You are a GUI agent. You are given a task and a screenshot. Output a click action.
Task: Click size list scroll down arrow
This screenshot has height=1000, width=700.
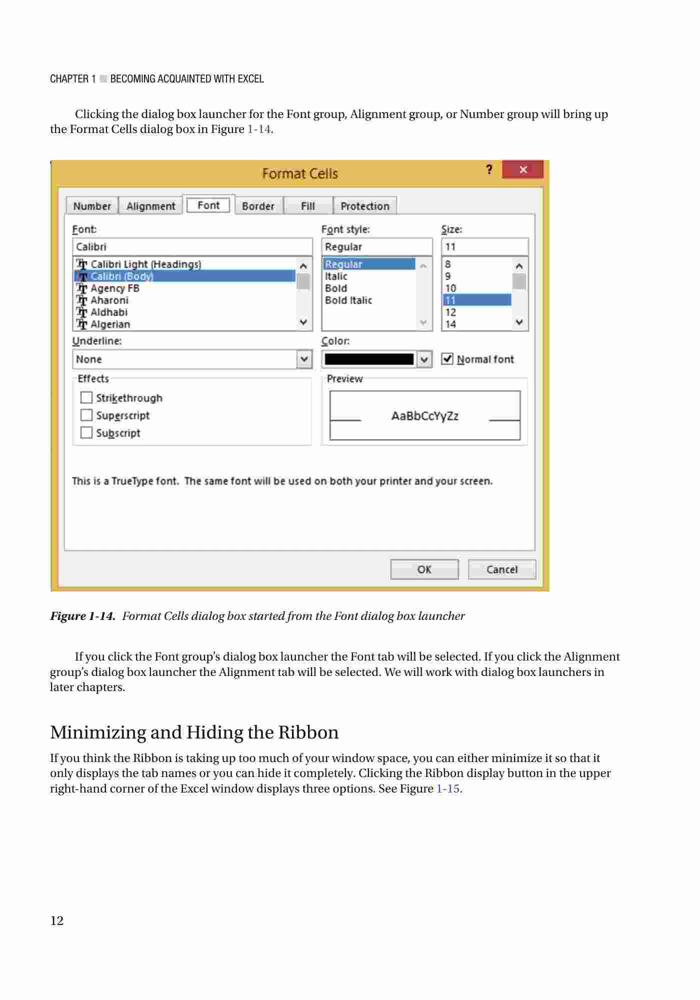[x=520, y=323]
